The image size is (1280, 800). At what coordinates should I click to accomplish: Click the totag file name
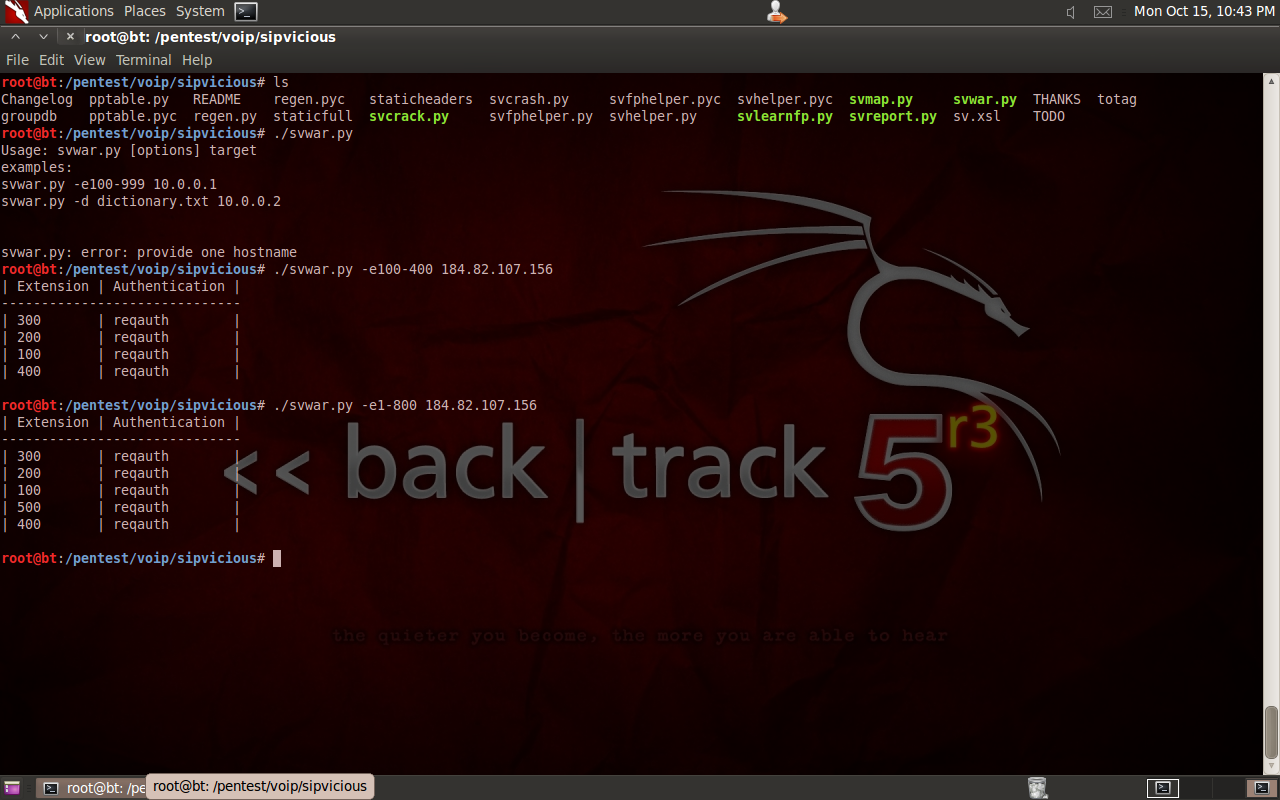coord(1117,99)
